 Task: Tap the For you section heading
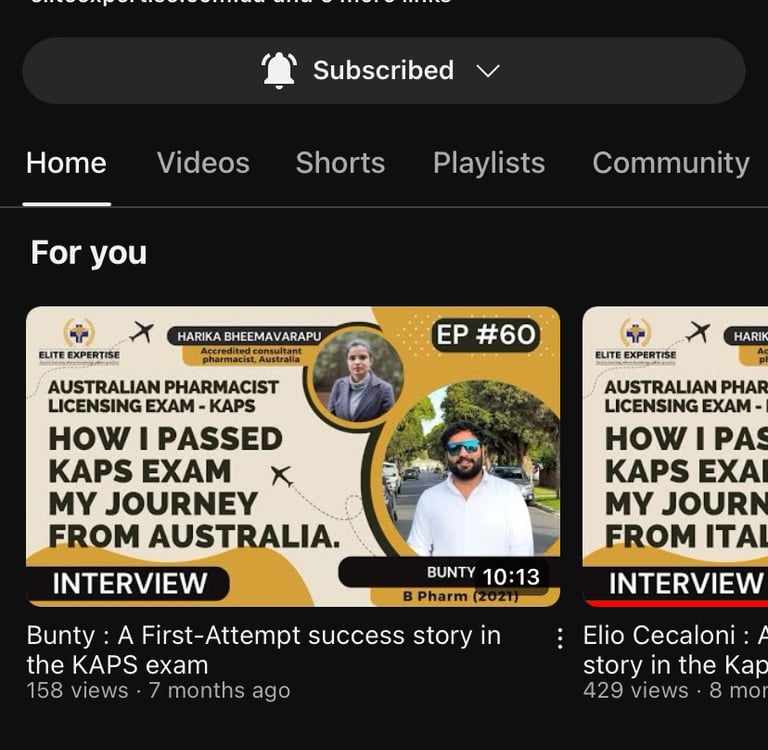(x=89, y=253)
